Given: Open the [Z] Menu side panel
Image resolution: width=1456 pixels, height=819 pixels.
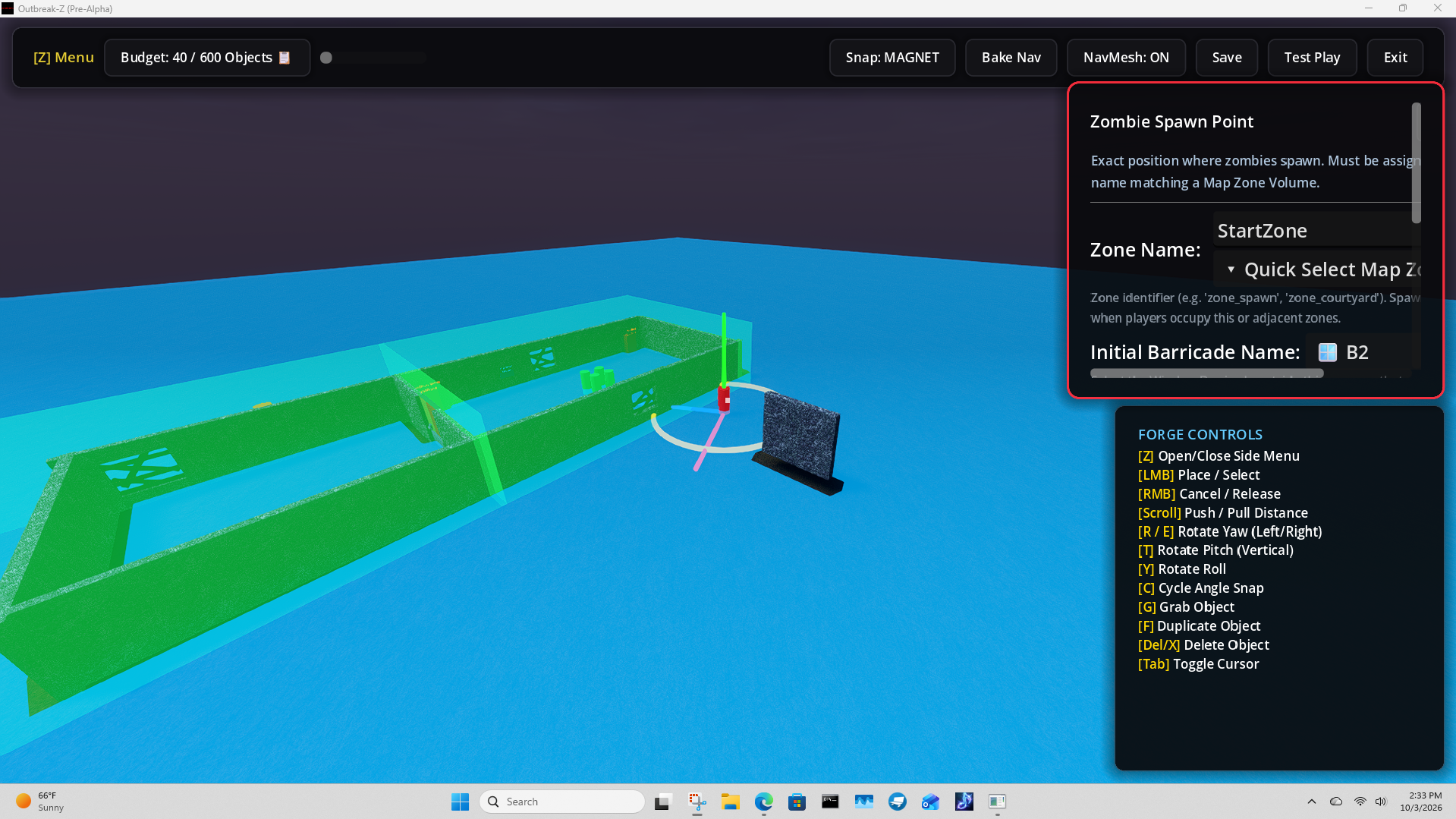Looking at the screenshot, I should [x=64, y=58].
